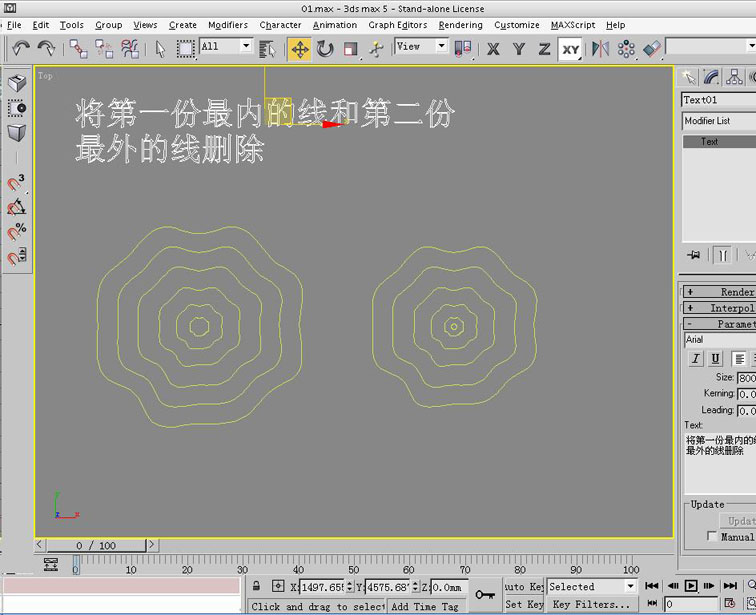756x615 pixels.
Task: Open Key Filters dialog
Action: (591, 604)
